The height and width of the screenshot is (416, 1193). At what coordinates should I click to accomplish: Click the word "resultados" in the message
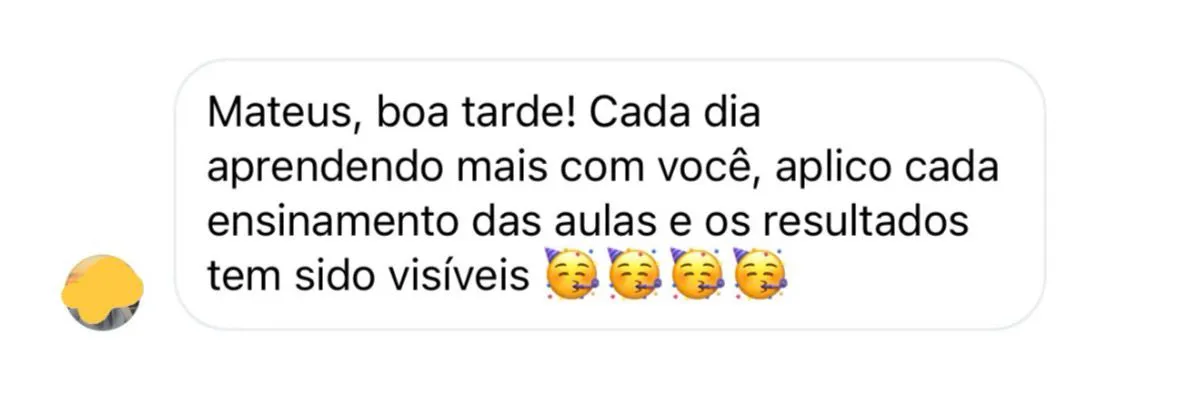click(x=866, y=223)
